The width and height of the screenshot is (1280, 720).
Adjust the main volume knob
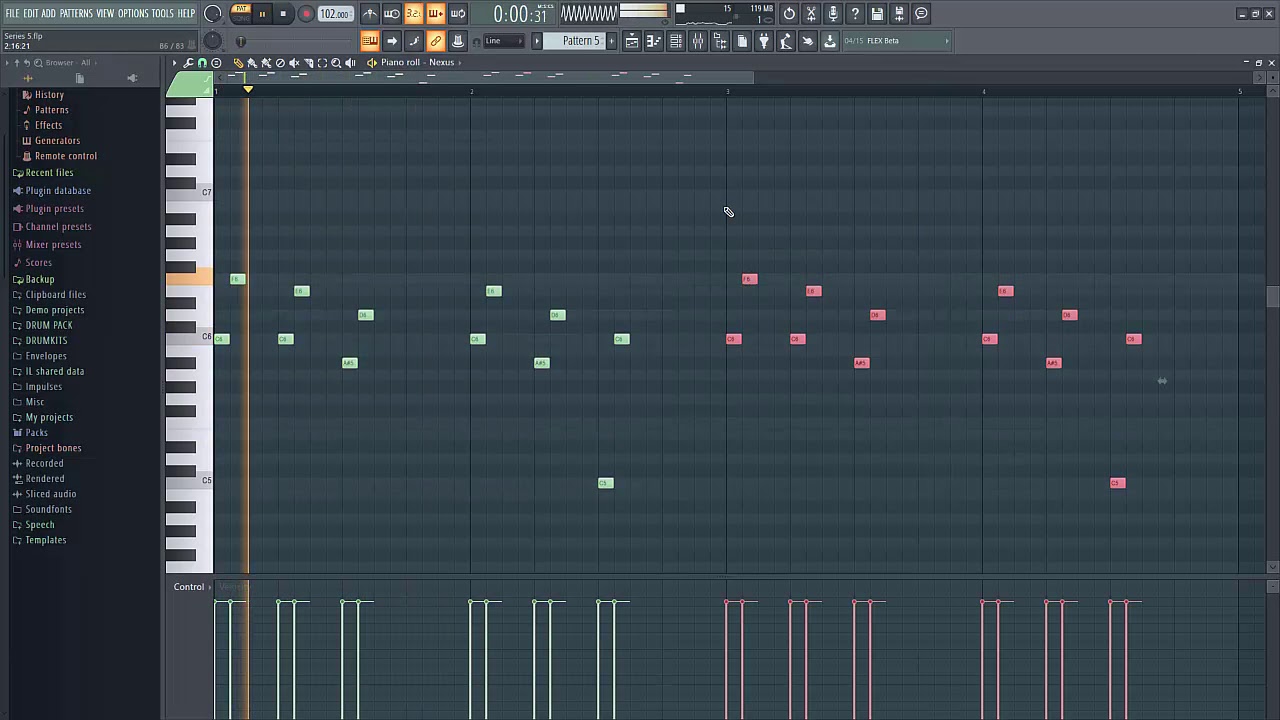(x=212, y=14)
